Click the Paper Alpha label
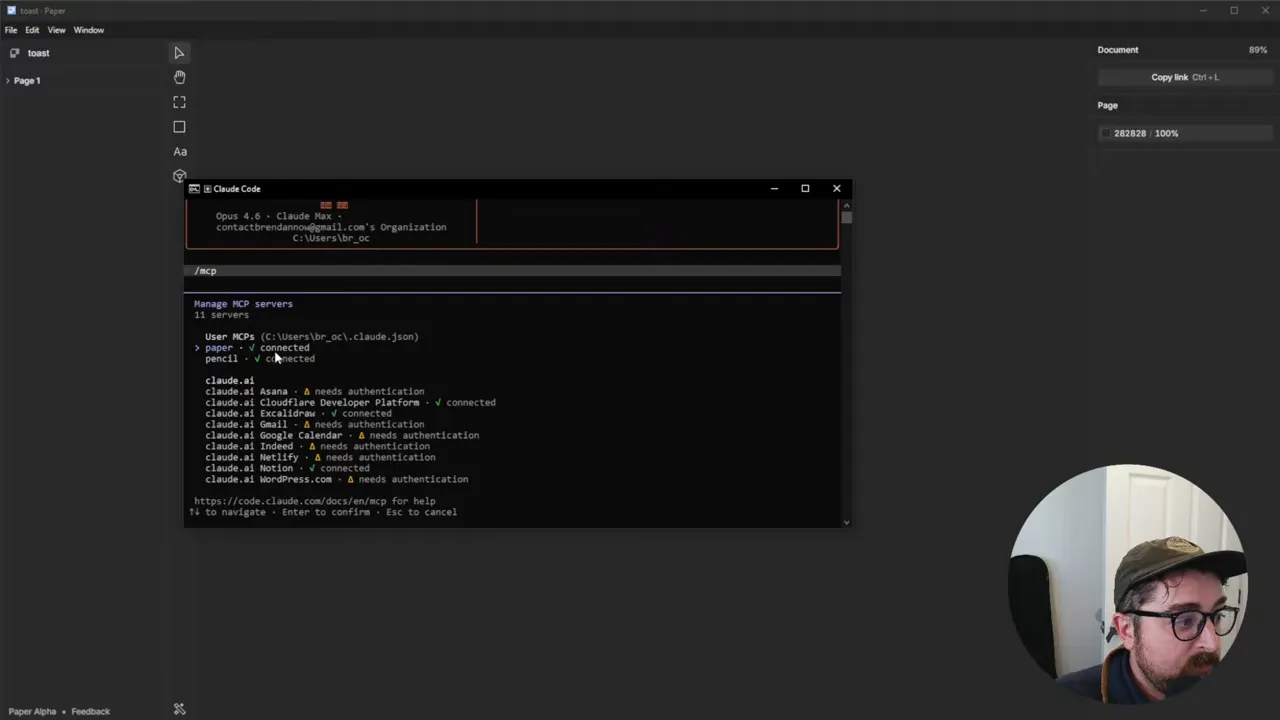1280x720 pixels. tap(32, 711)
